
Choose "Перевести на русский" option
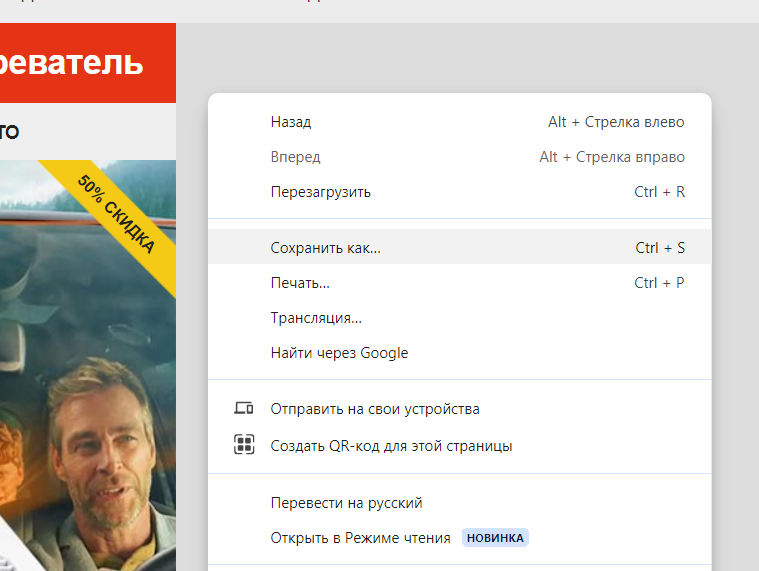(x=459, y=503)
